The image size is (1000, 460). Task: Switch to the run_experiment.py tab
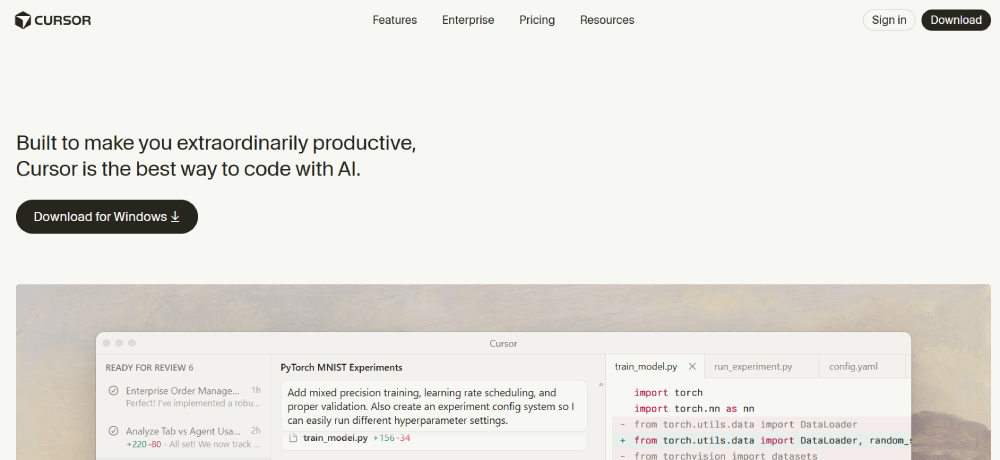pos(752,367)
